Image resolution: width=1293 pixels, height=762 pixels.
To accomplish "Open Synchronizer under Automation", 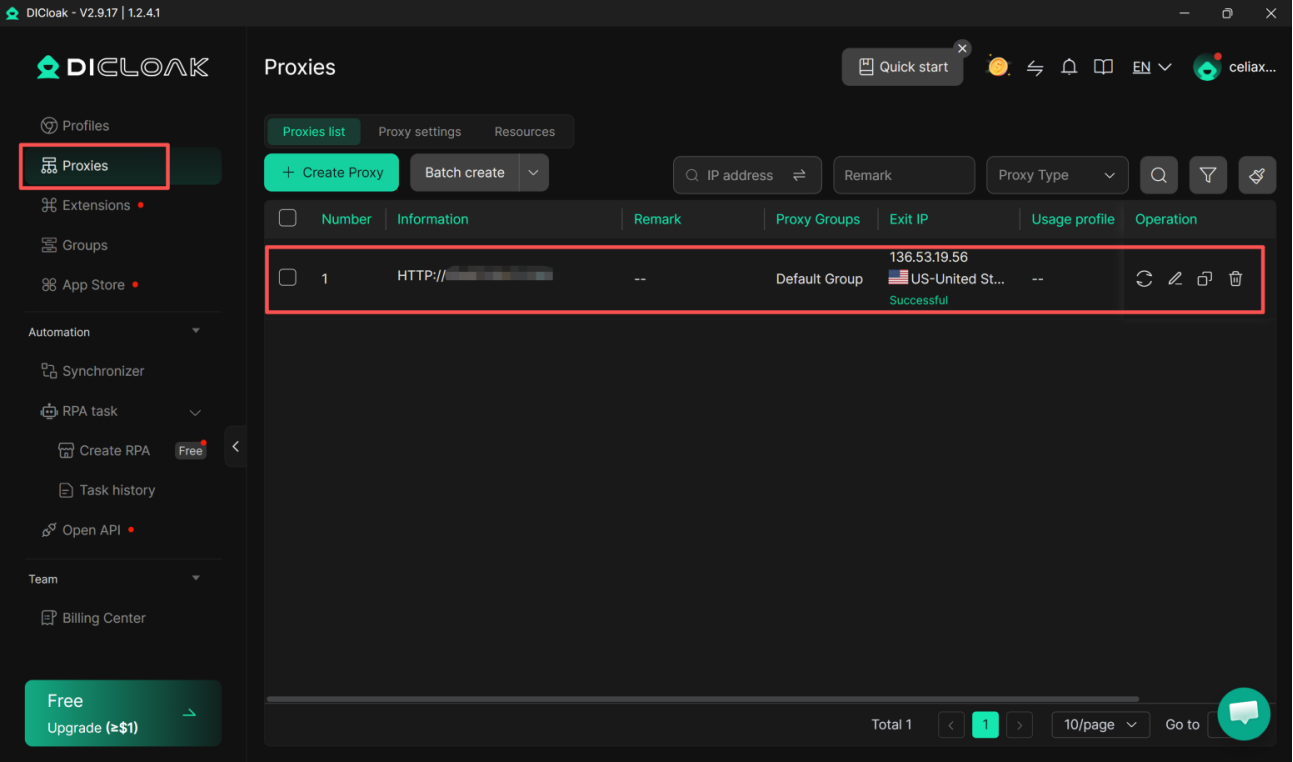I will pyautogui.click(x=92, y=371).
